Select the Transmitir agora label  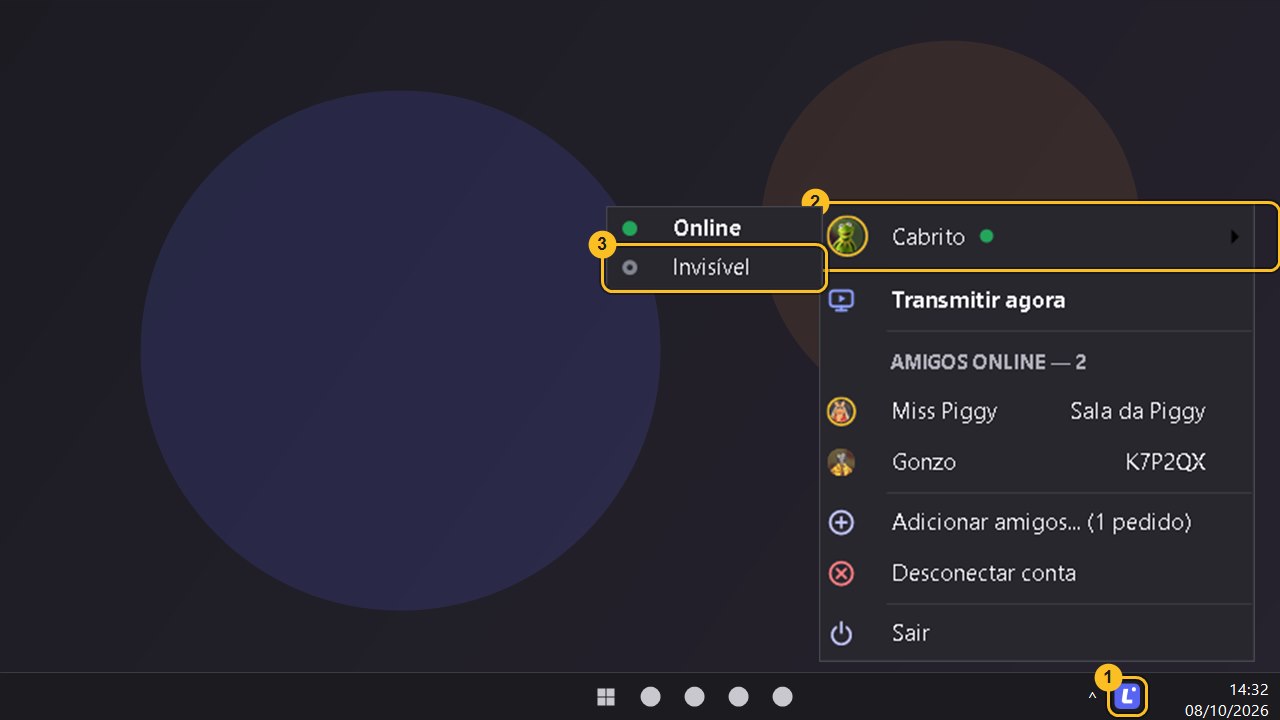tap(978, 300)
